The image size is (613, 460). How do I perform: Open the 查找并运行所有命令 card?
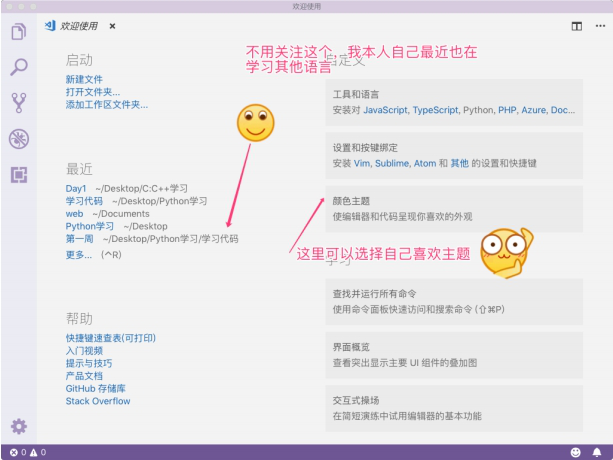(454, 302)
